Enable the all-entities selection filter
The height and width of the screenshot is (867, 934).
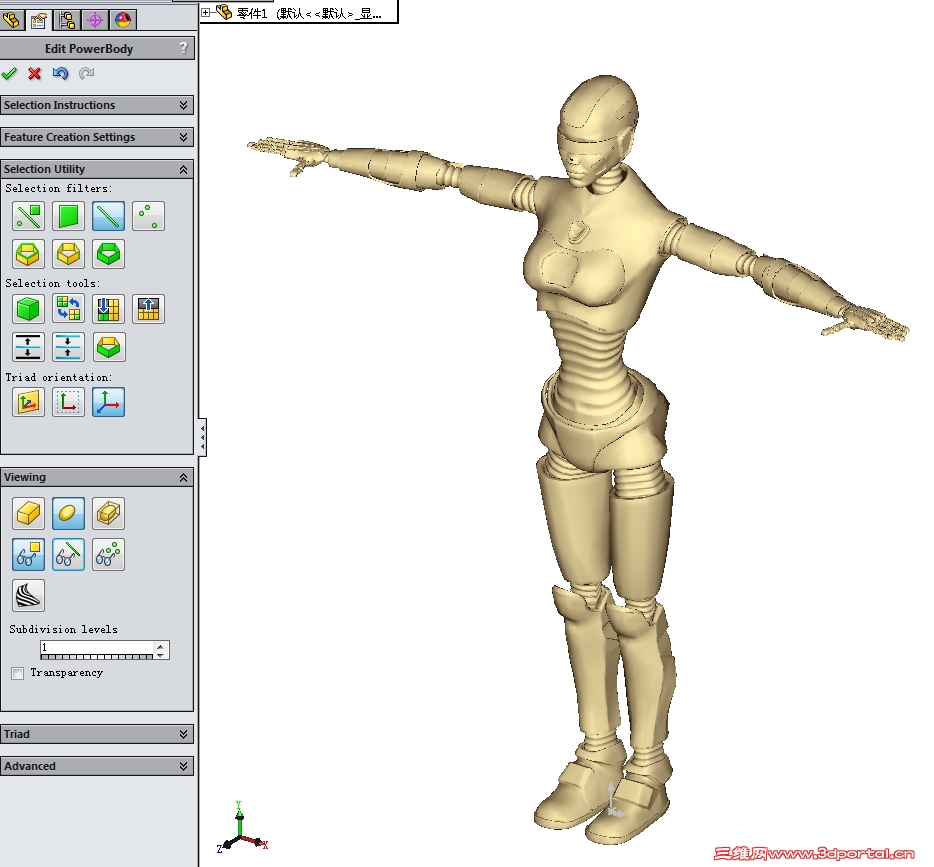(29, 216)
